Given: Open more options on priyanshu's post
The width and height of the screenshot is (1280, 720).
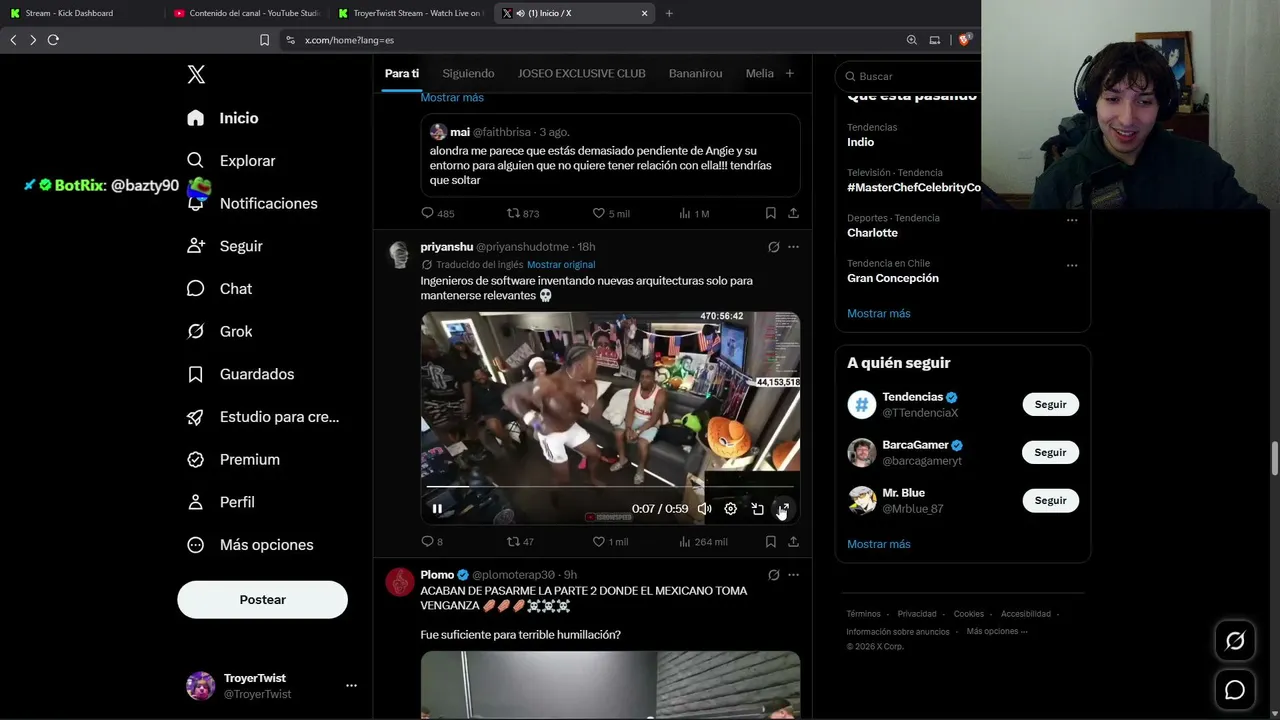Looking at the screenshot, I should 793,247.
